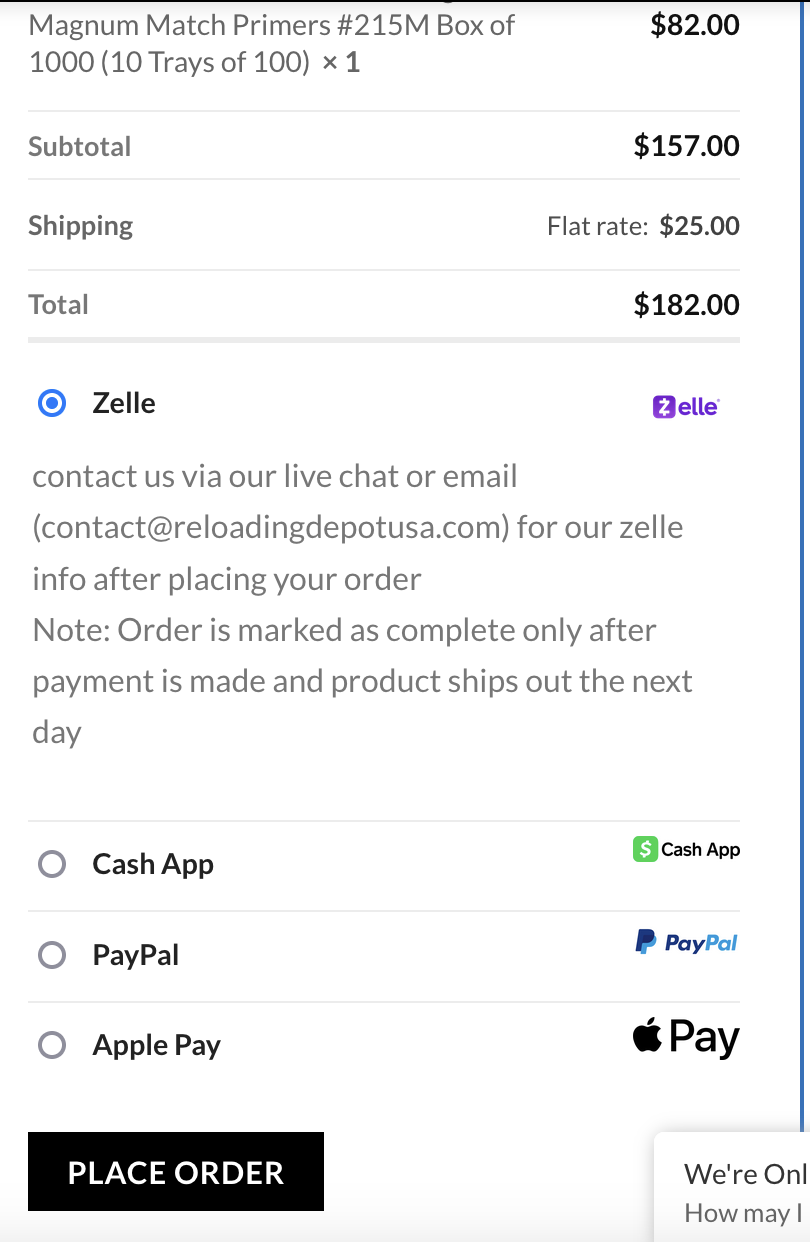810x1242 pixels.
Task: Open the We're Online chat widget
Action: click(x=745, y=1173)
